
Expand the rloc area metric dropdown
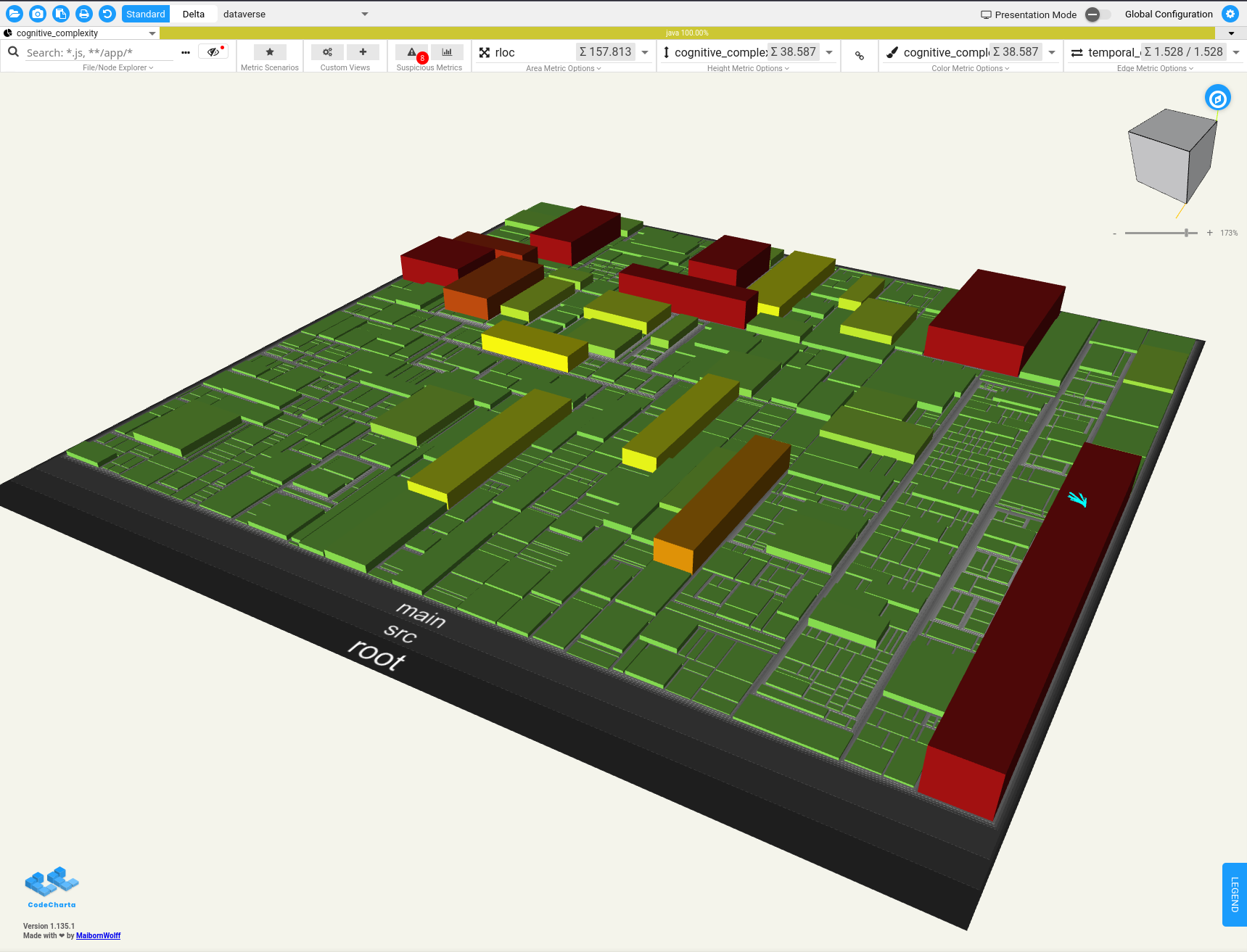pos(645,52)
